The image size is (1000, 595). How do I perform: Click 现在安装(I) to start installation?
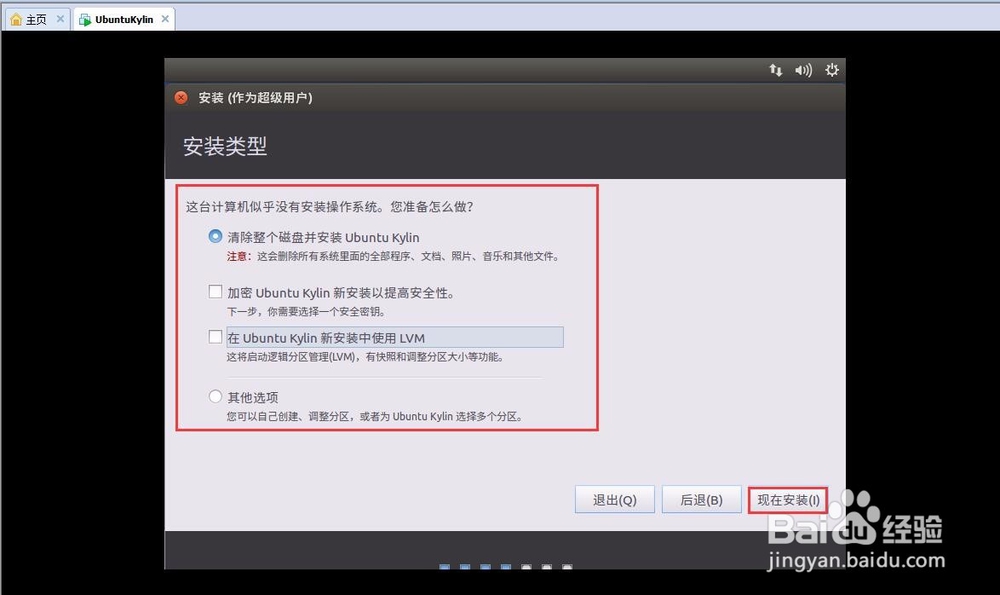(x=787, y=498)
